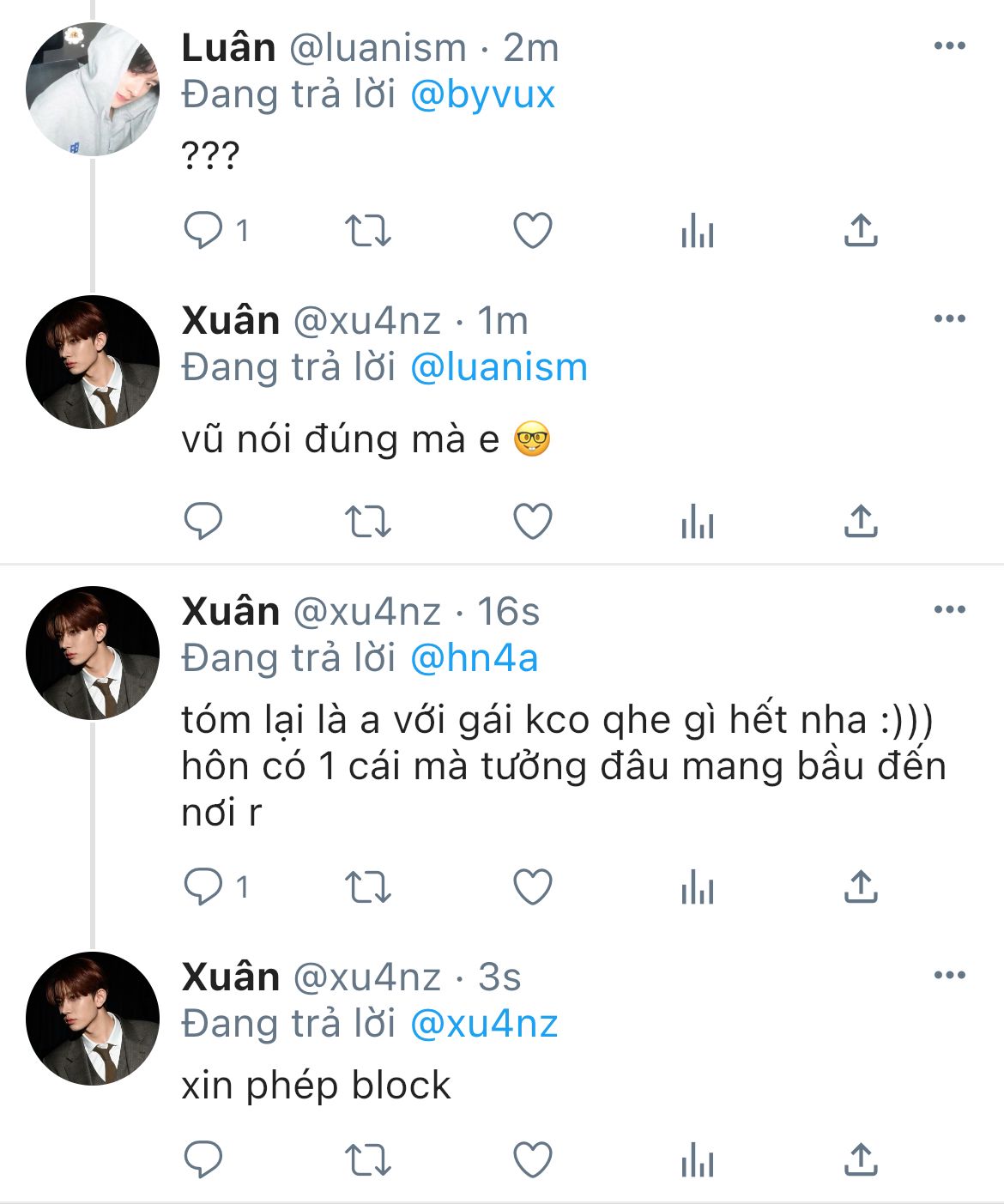
Task: Like Luân's "???" tweet
Action: [532, 230]
